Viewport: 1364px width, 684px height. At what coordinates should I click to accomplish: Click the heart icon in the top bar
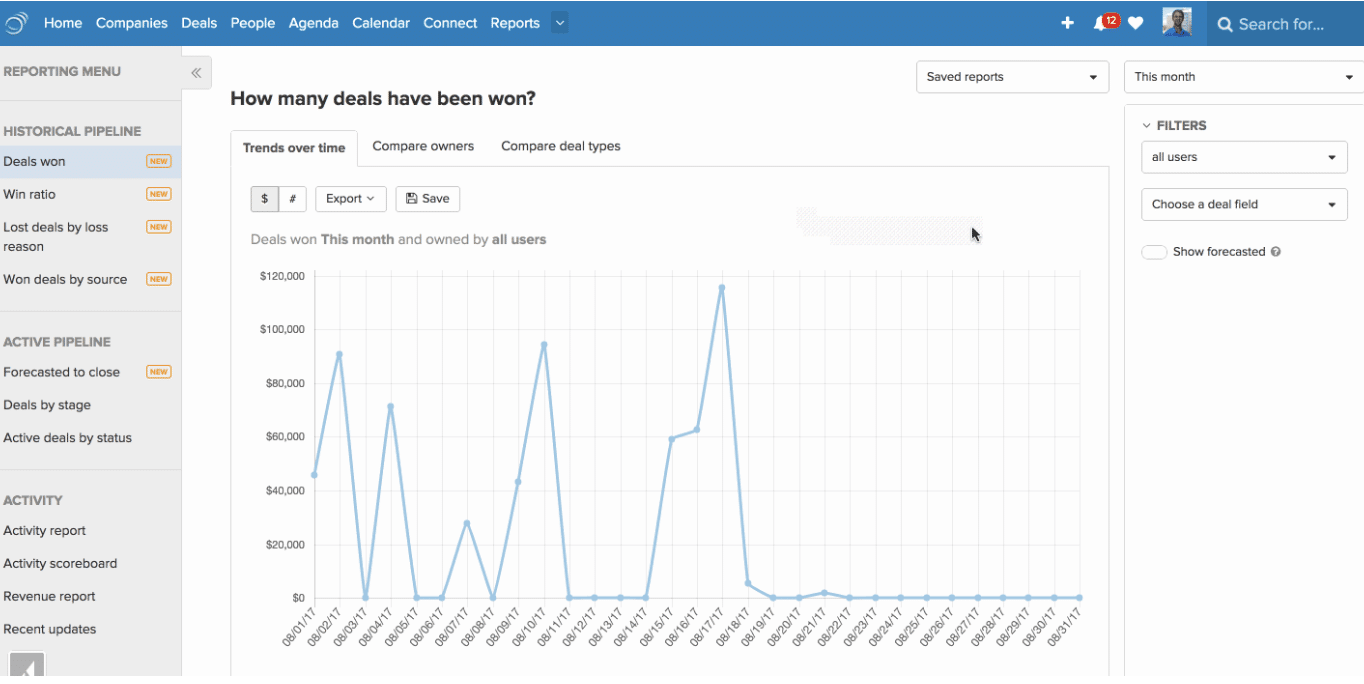1135,23
